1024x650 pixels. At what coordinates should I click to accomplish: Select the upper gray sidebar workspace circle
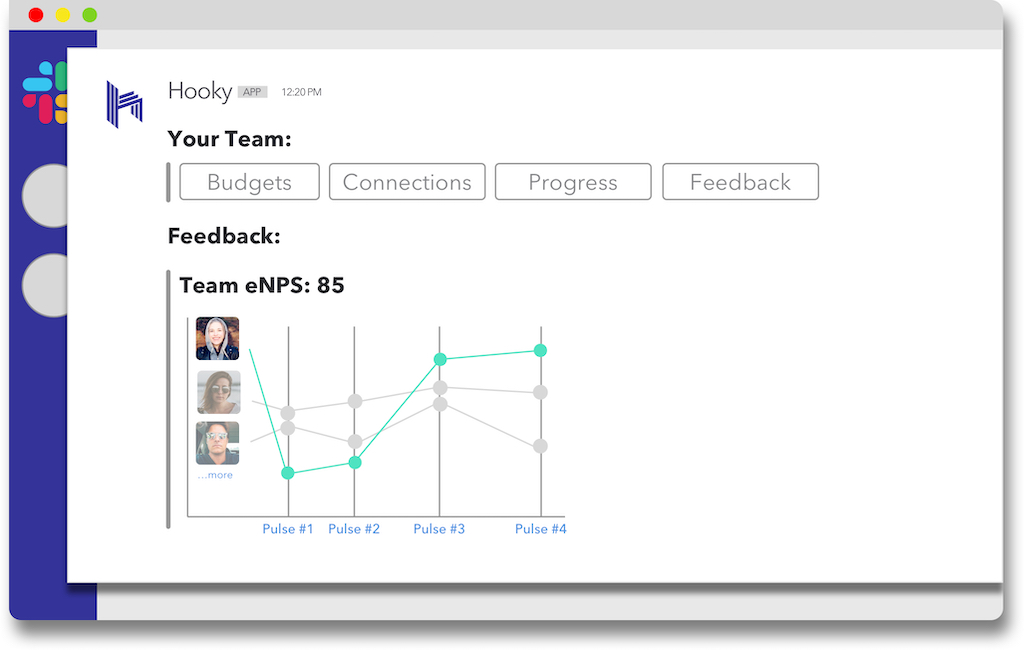click(x=46, y=195)
